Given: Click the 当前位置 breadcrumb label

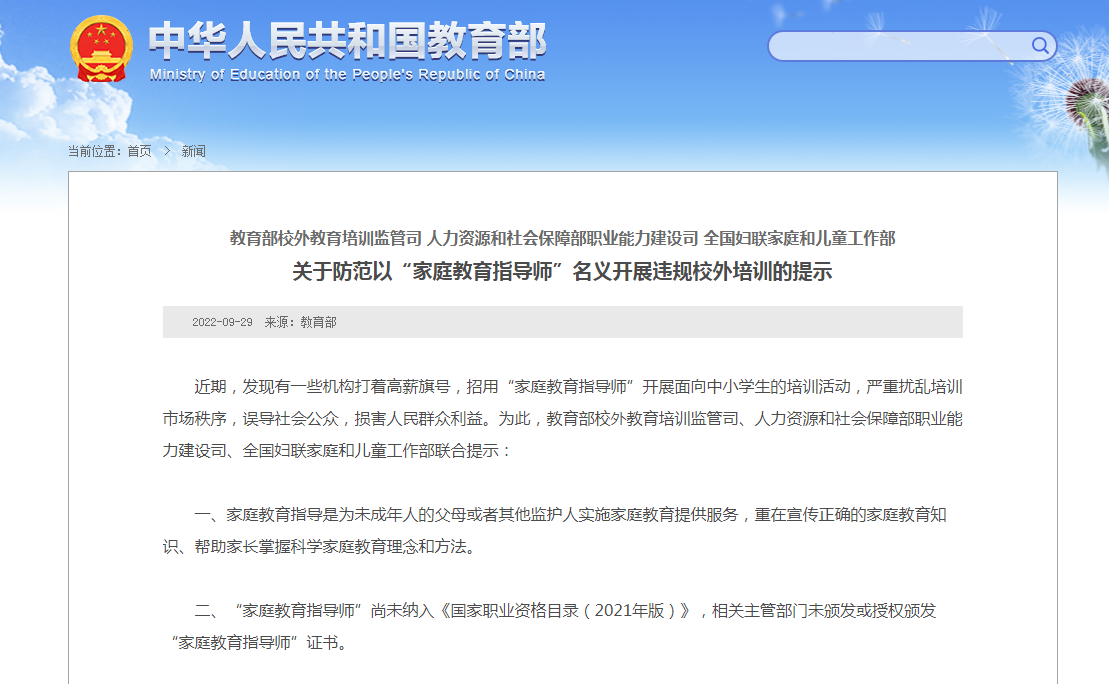Looking at the screenshot, I should [94, 151].
